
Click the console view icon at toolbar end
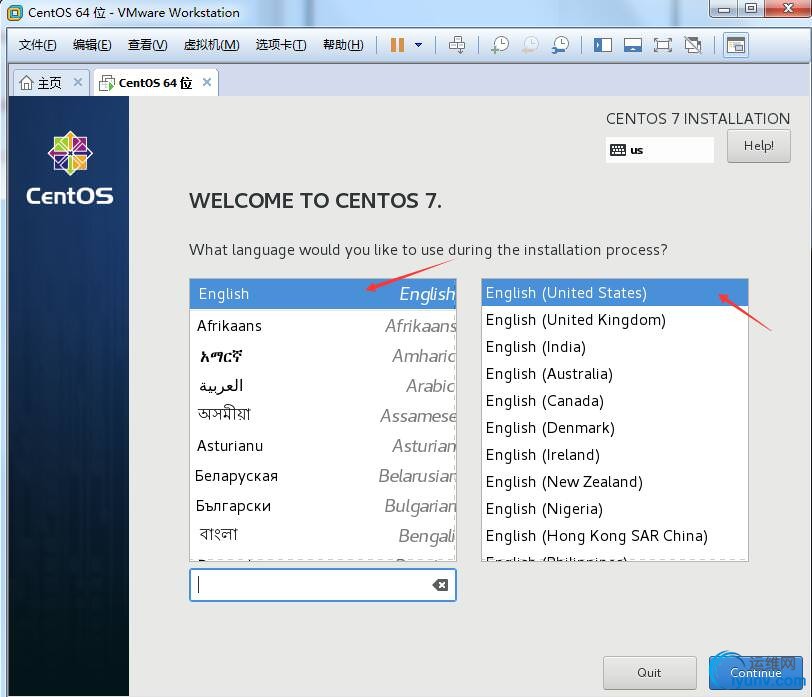pyautogui.click(x=736, y=45)
